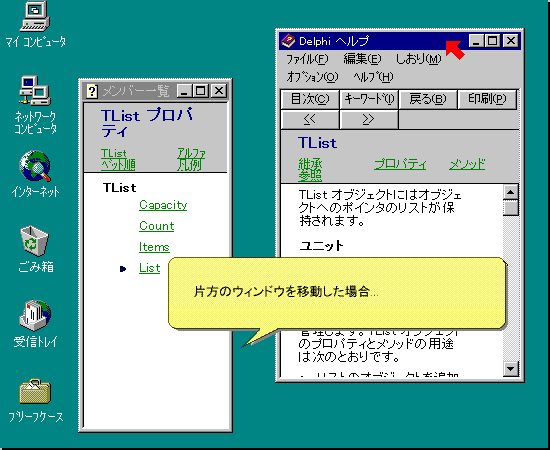Open the Count property link

tap(157, 226)
